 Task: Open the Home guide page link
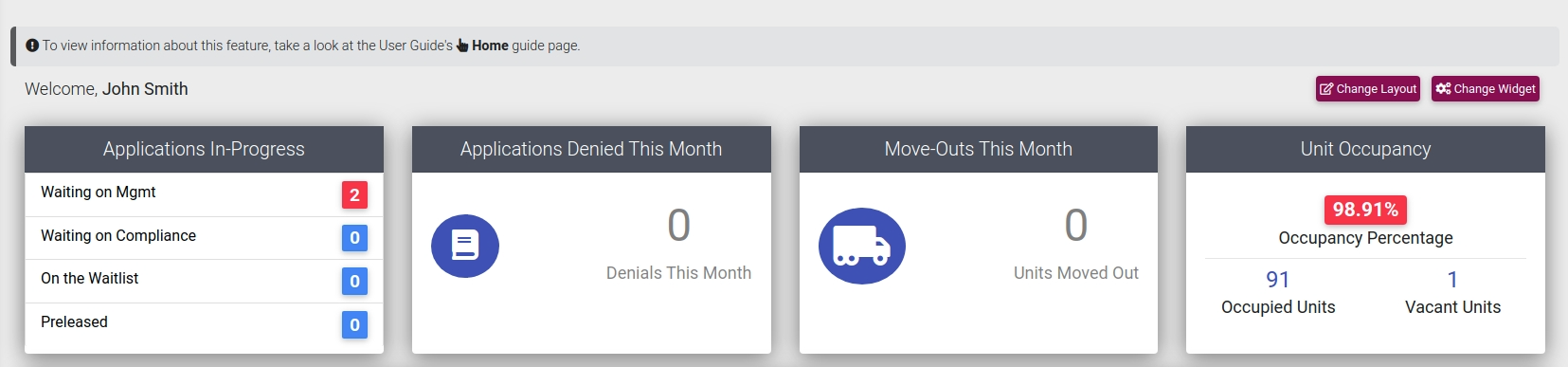click(490, 46)
